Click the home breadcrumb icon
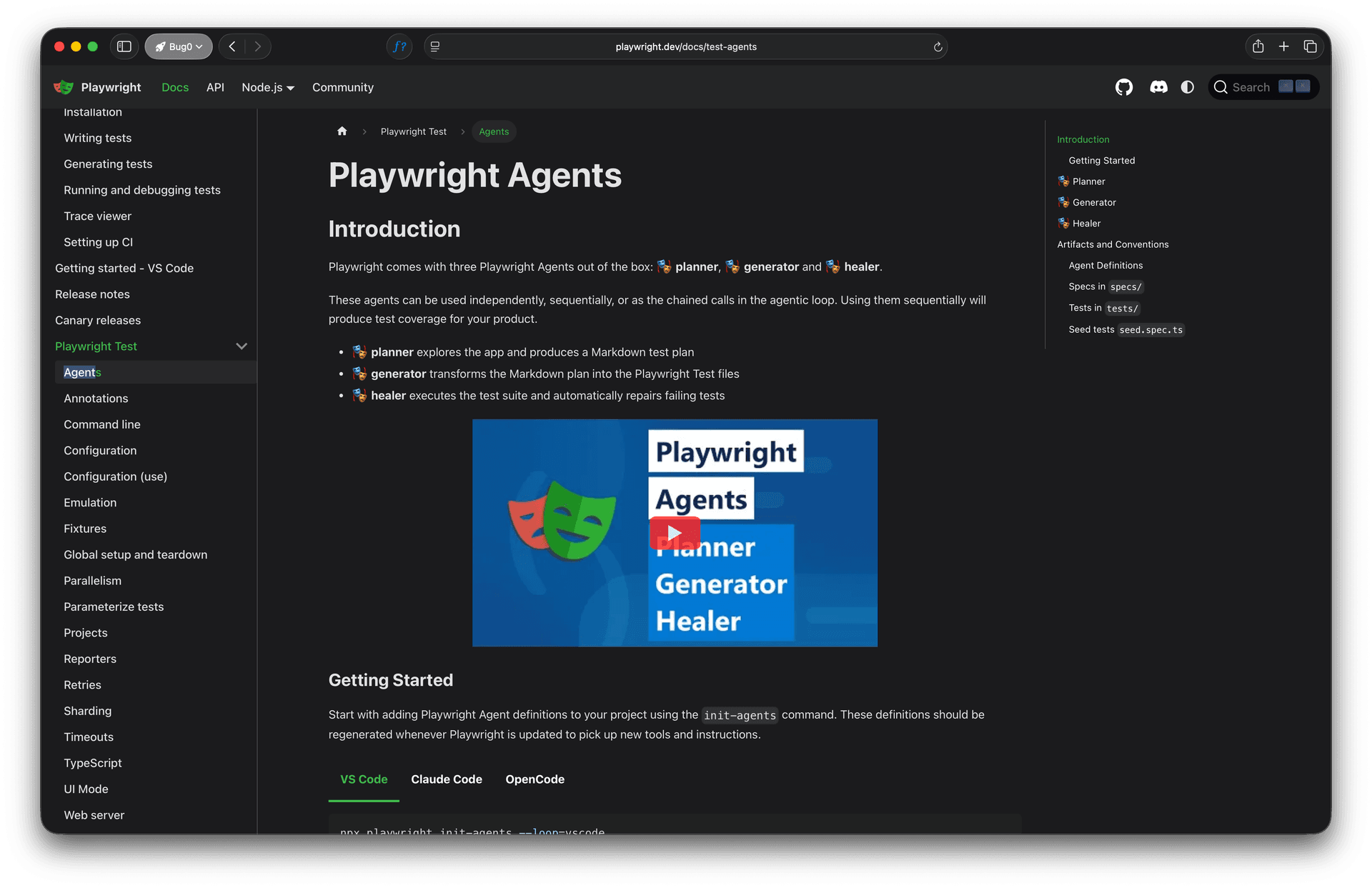The height and width of the screenshot is (888, 1372). tap(342, 131)
